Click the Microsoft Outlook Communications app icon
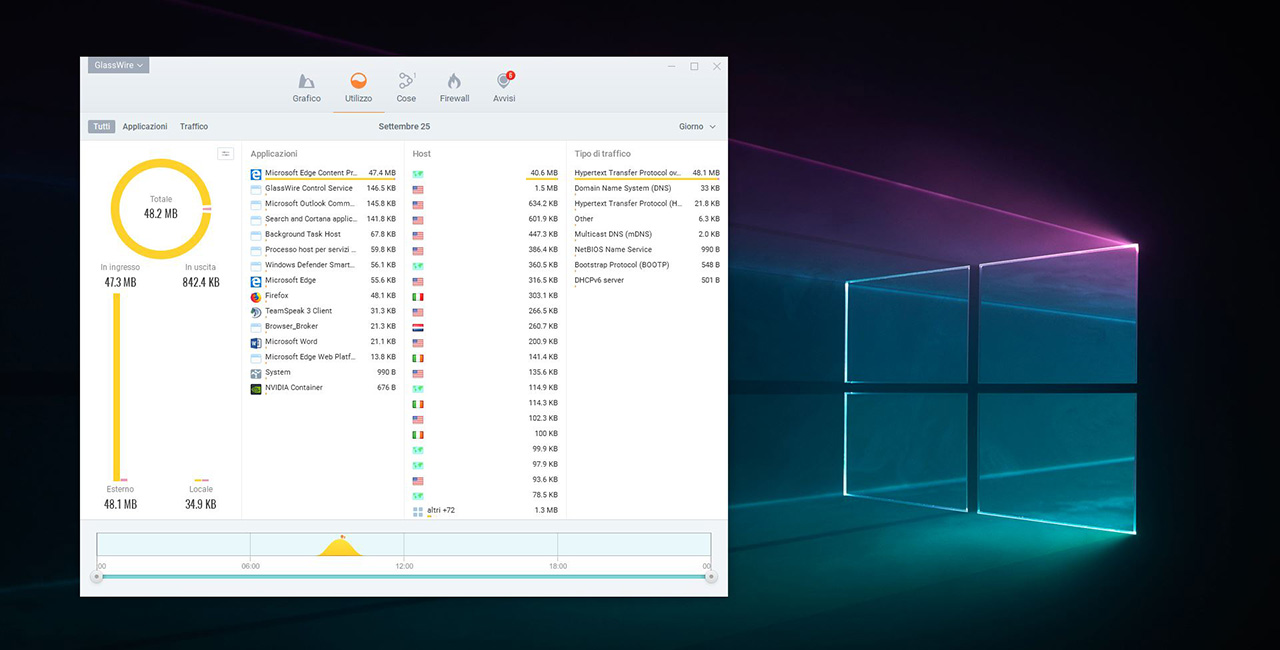 point(256,204)
